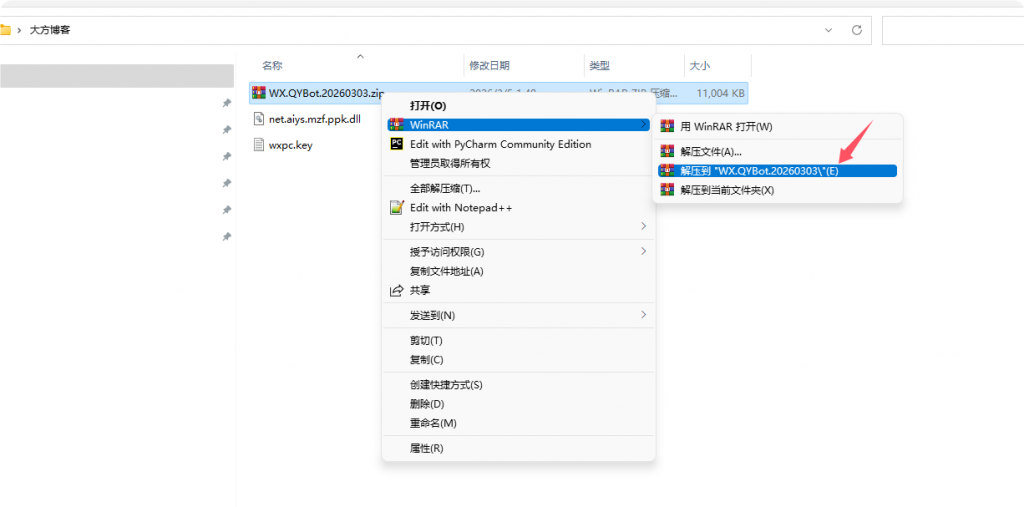This screenshot has width=1024, height=507.
Task: Click the folder icon in address bar
Action: click(x=5, y=30)
